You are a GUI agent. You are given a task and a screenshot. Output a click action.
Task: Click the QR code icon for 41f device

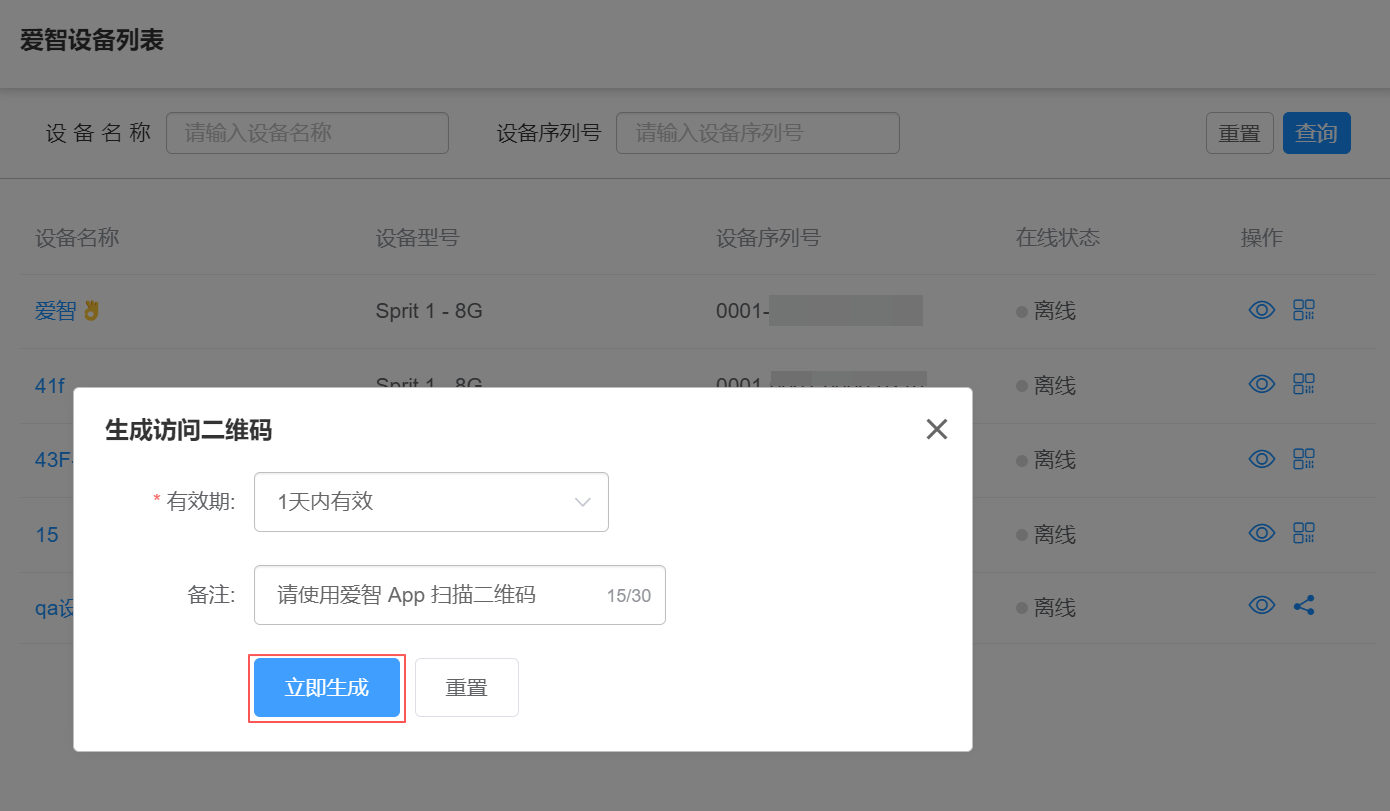(x=1304, y=384)
